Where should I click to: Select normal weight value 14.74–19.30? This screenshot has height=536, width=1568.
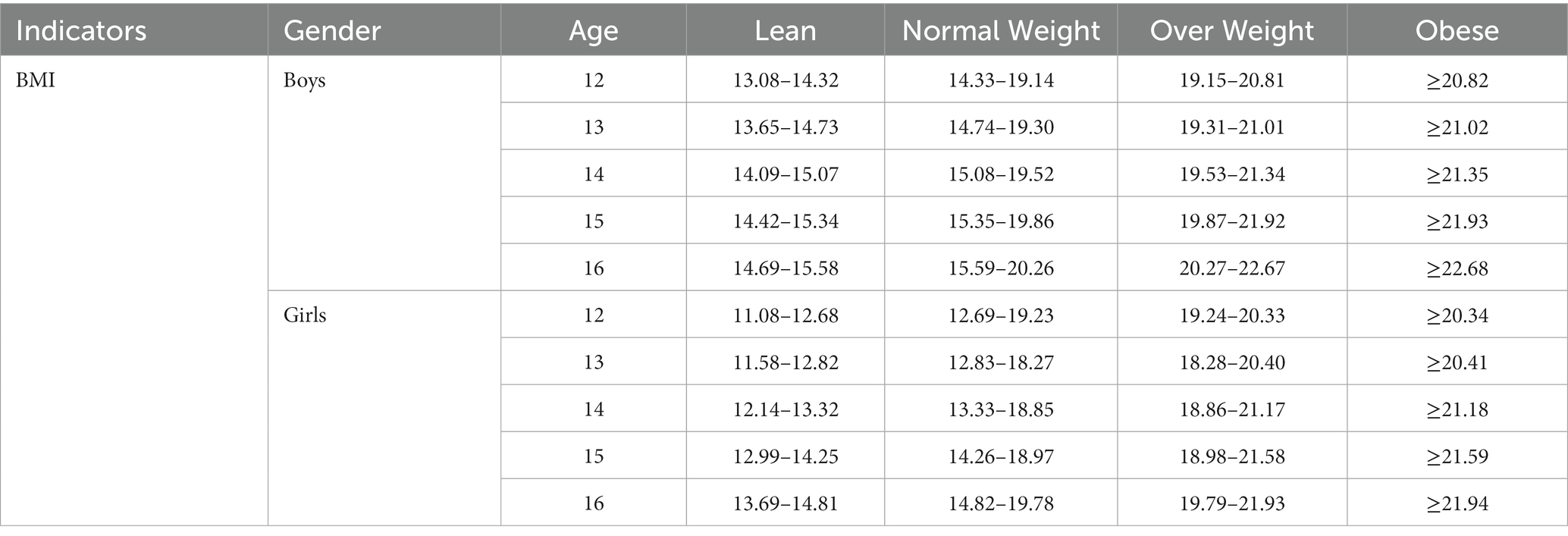pyautogui.click(x=1001, y=127)
